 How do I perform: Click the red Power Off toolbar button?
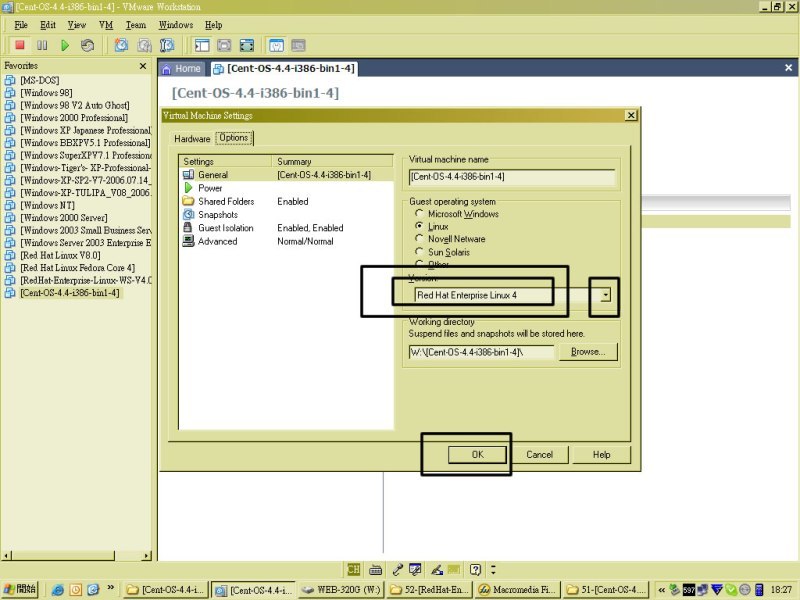(20, 45)
